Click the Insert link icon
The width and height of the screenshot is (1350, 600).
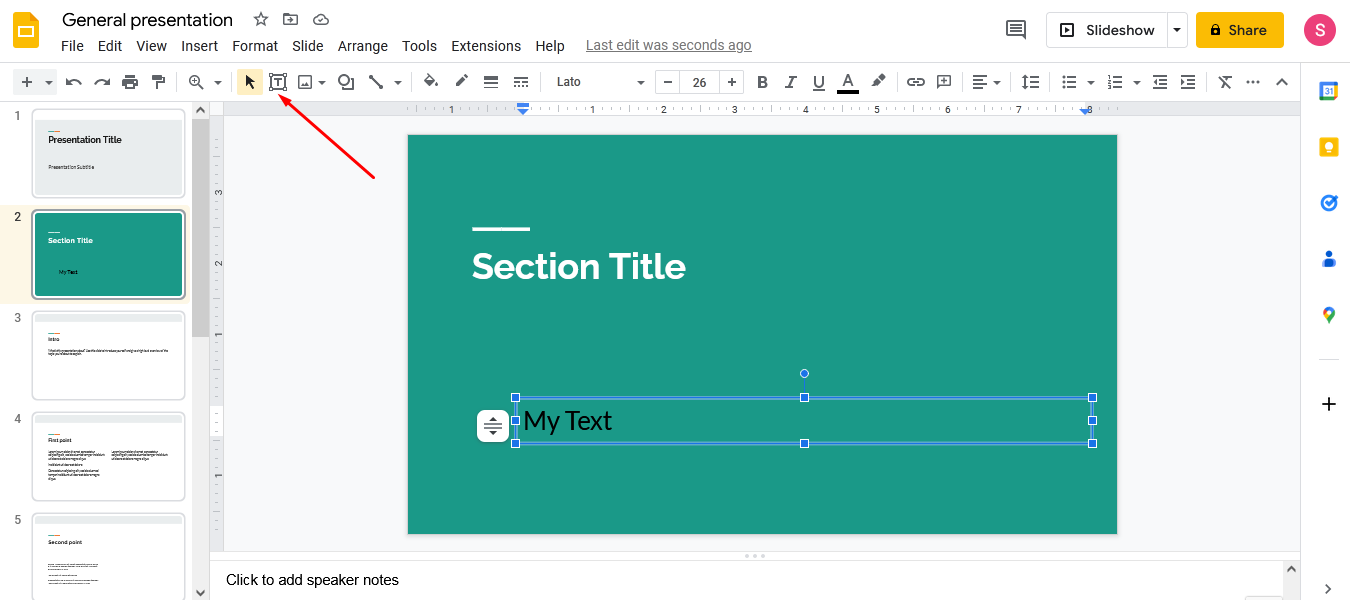tap(915, 81)
